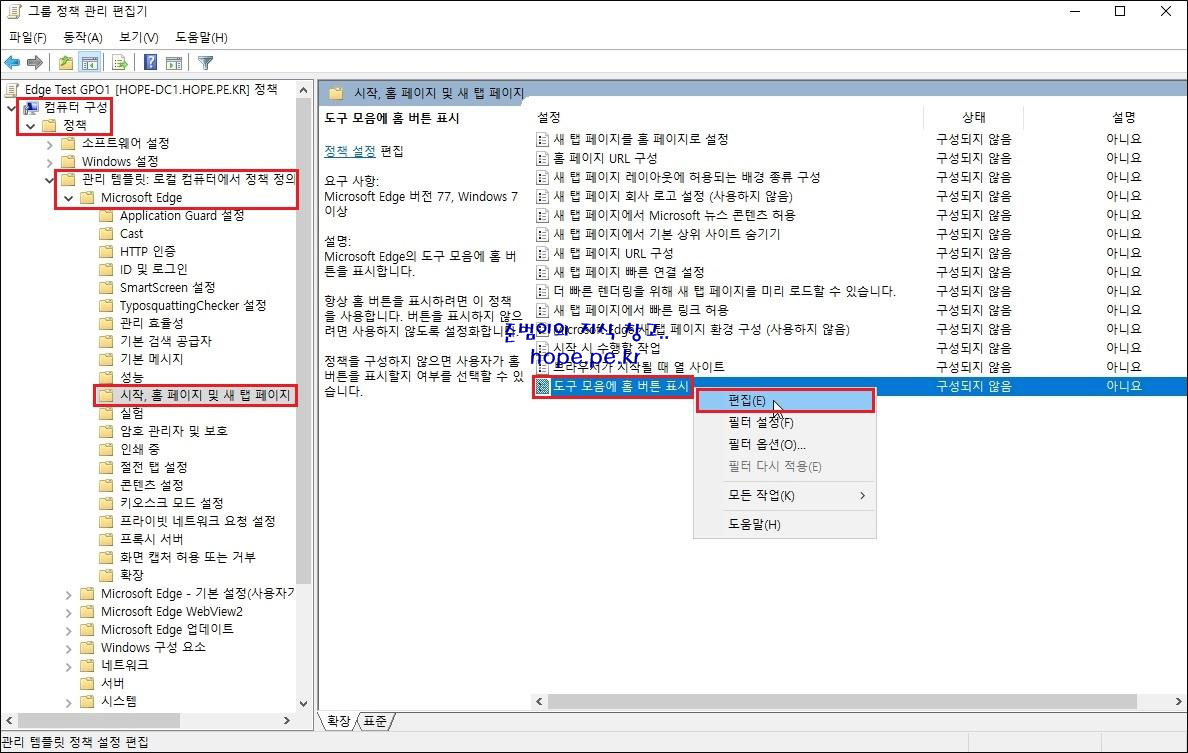Open the 도움말(H) menu in menu bar

[202, 37]
